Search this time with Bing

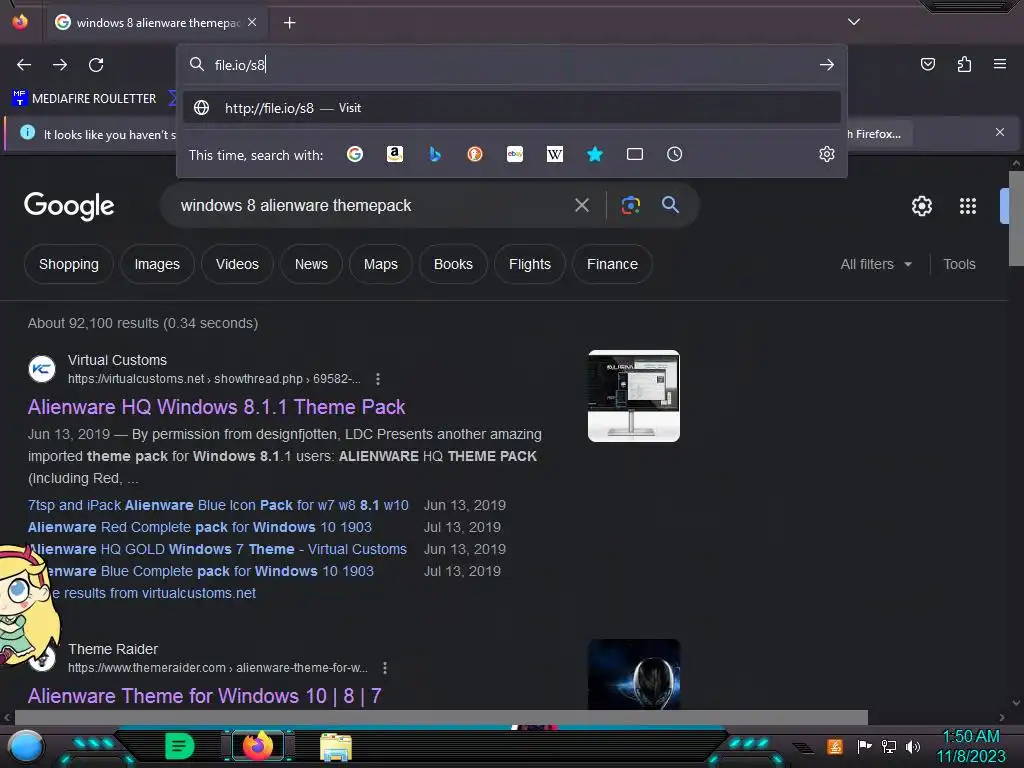(434, 154)
